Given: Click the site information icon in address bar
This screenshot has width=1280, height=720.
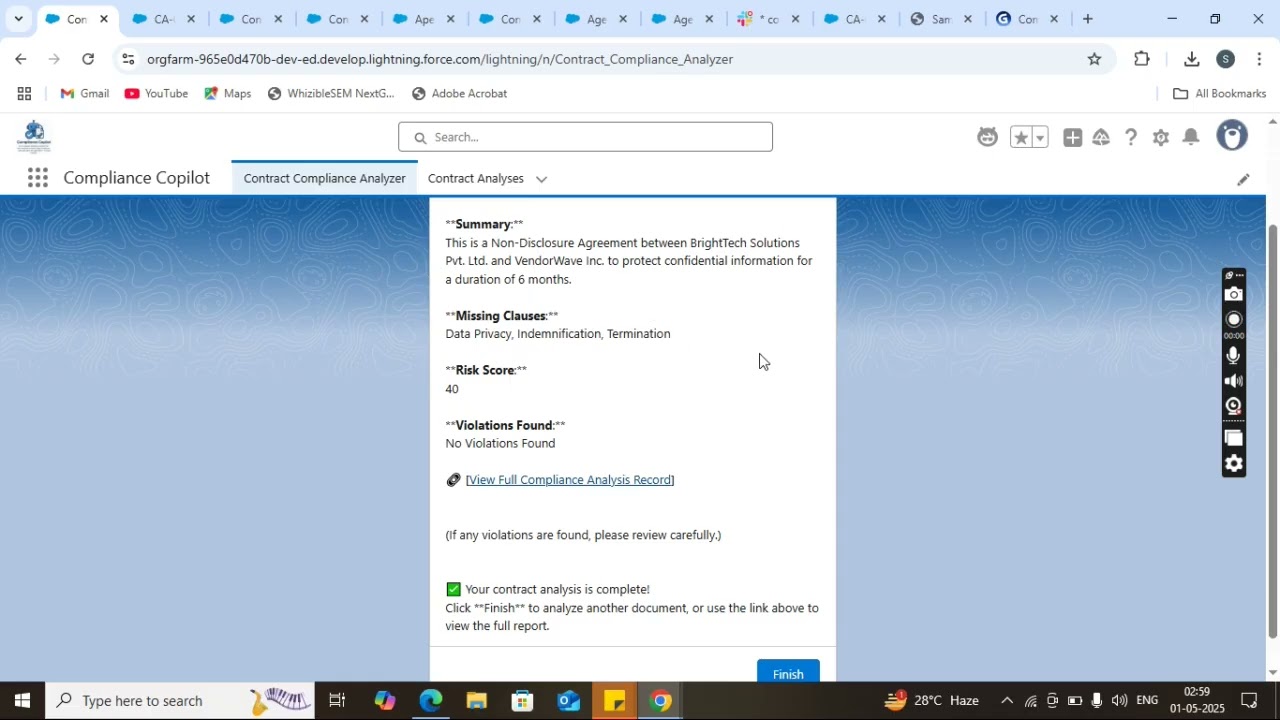Looking at the screenshot, I should click(127, 59).
